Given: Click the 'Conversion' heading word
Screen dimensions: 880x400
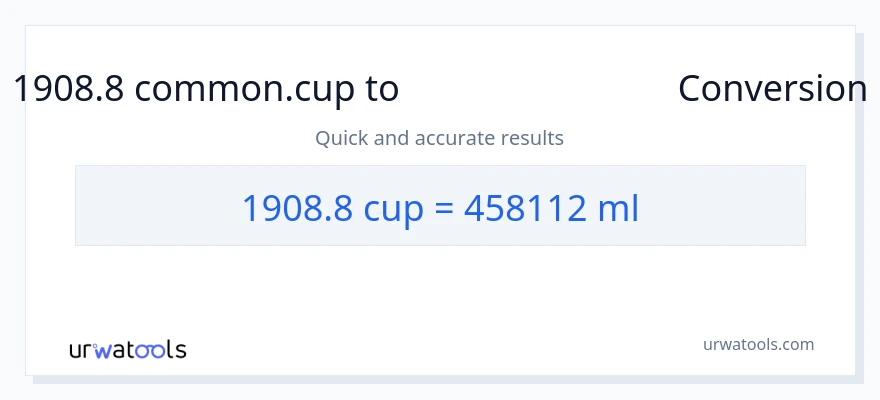Looking at the screenshot, I should (x=772, y=89).
